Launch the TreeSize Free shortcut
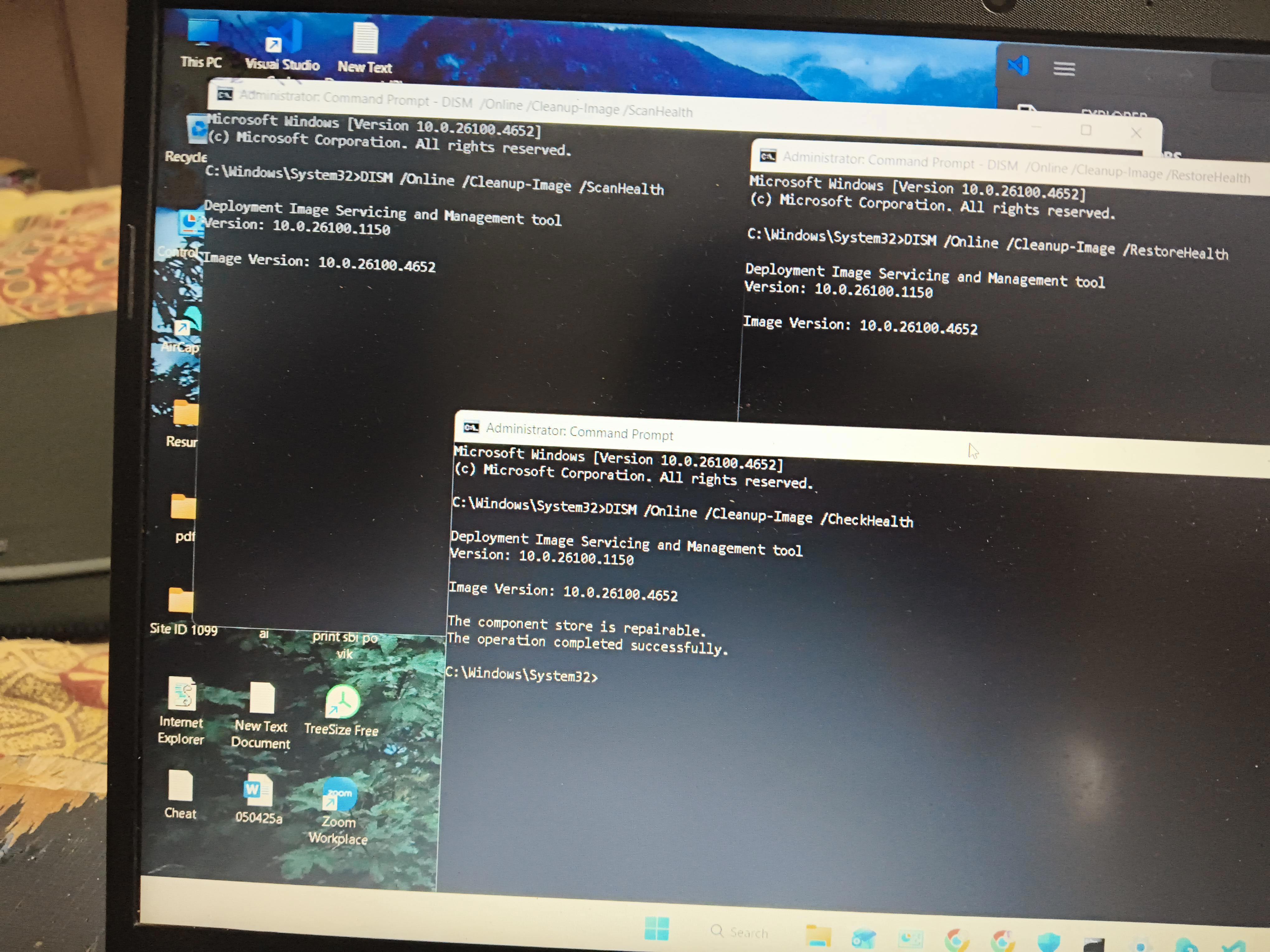 click(x=341, y=710)
